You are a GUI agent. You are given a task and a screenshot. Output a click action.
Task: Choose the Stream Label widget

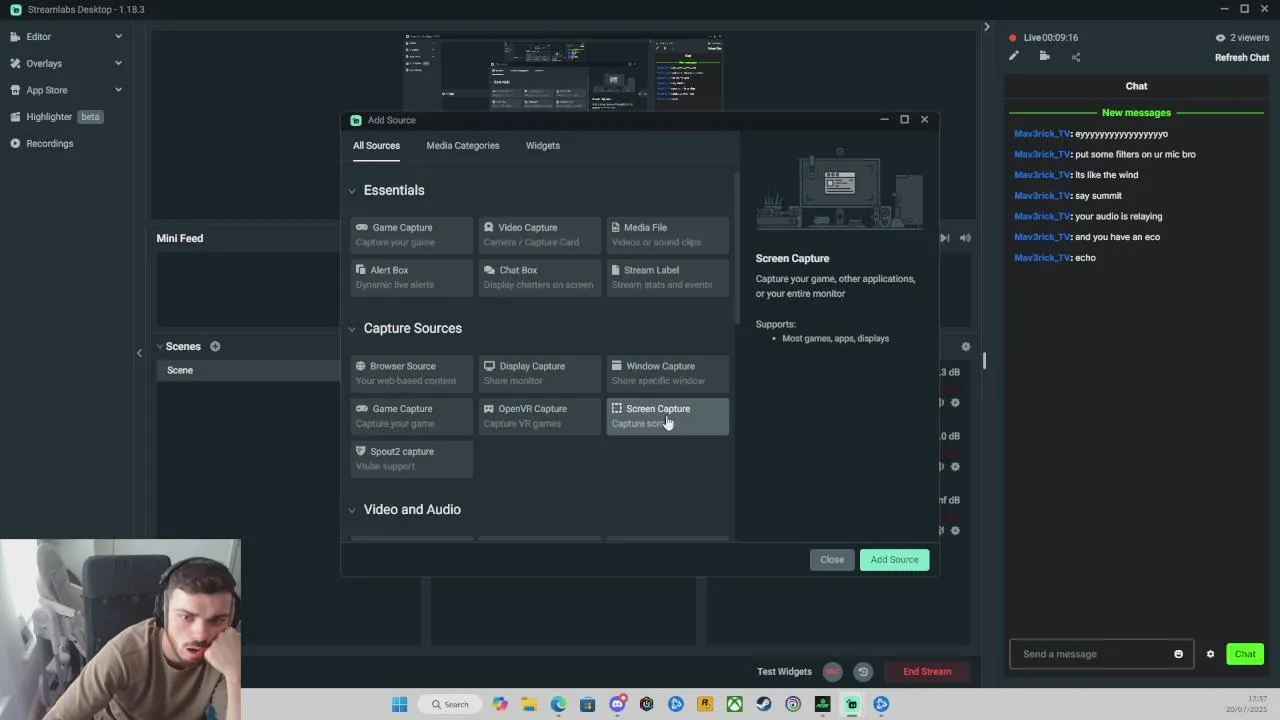(x=667, y=277)
